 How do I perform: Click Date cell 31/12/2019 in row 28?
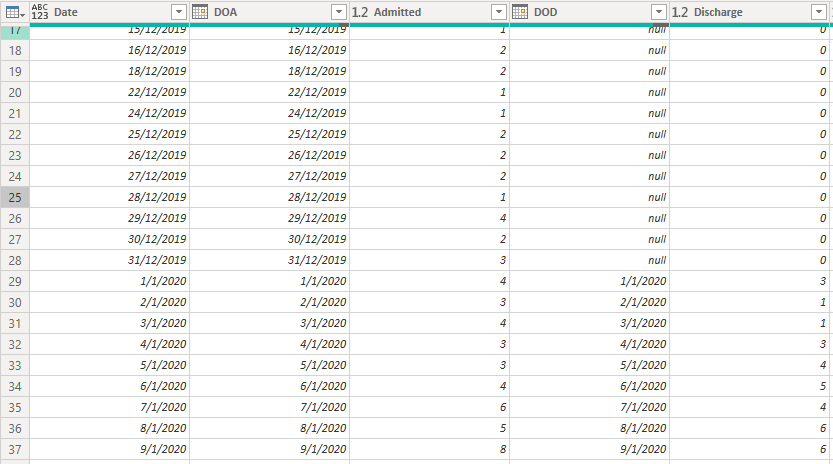109,260
